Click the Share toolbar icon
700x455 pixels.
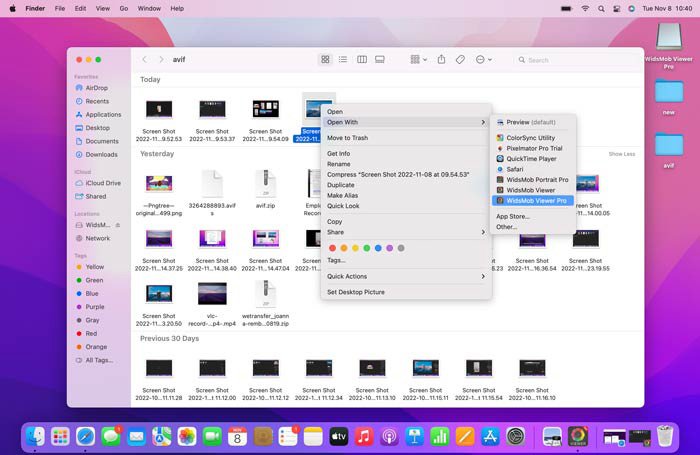441,59
